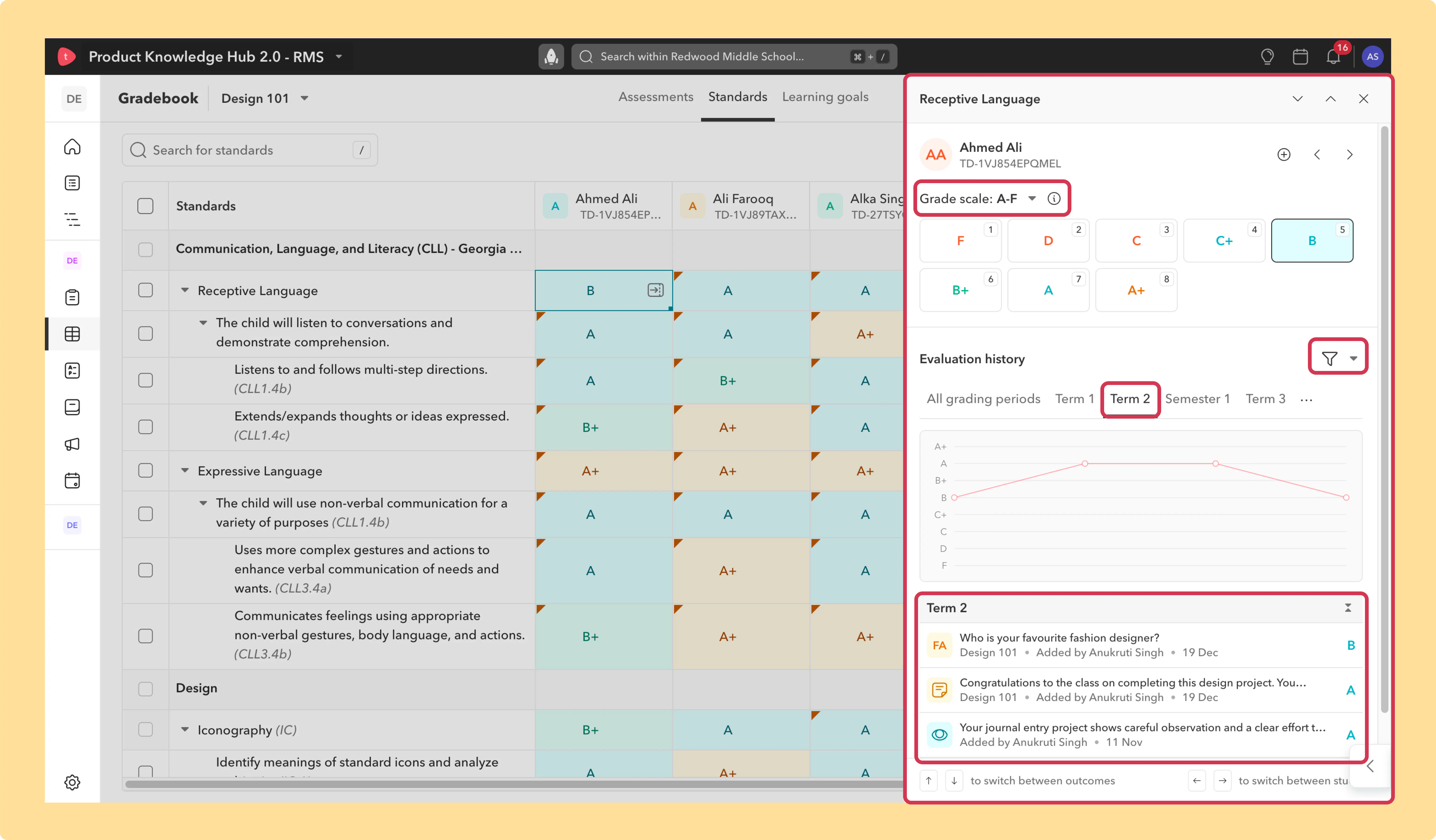This screenshot has width=1436, height=840.
Task: Select the A+ grade button
Action: click(x=1136, y=290)
